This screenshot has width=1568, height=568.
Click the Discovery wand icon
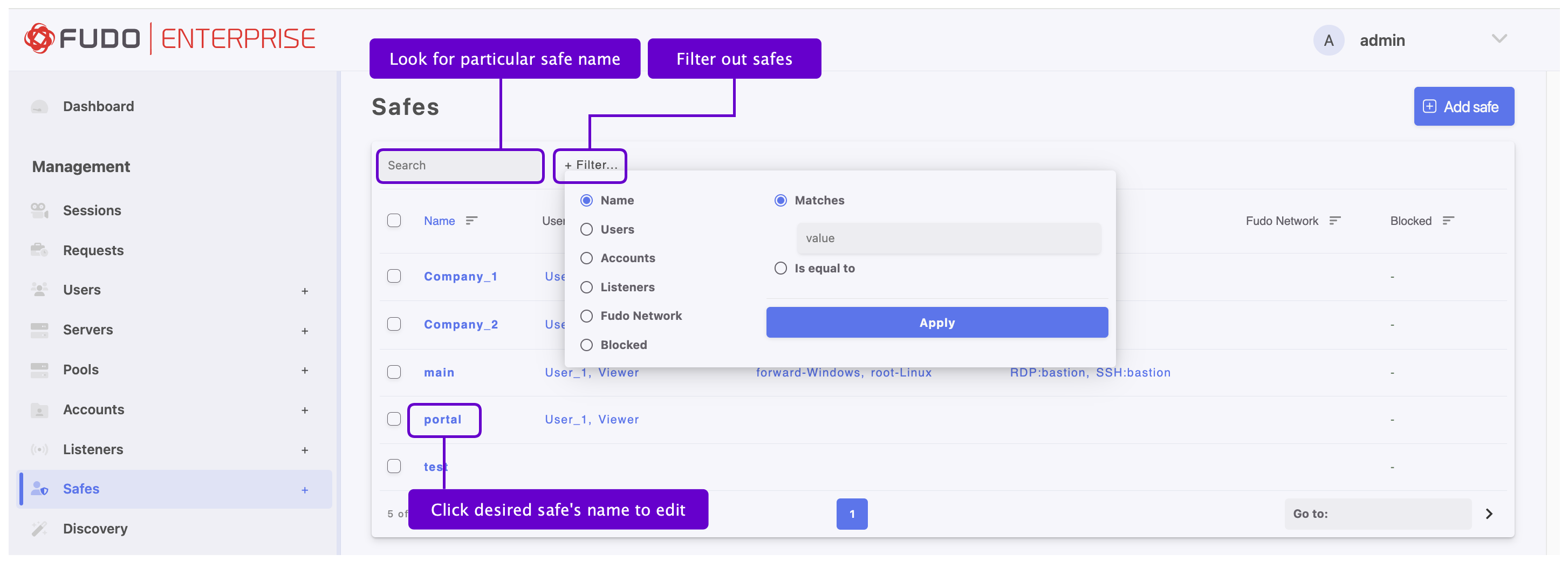tap(39, 529)
